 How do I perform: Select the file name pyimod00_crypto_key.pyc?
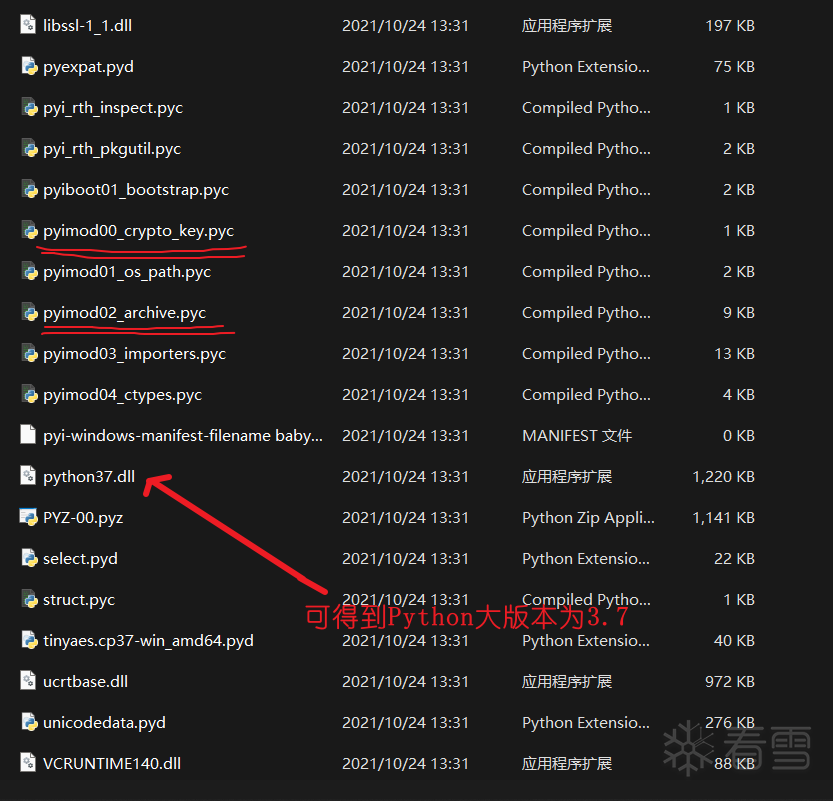pos(139,231)
